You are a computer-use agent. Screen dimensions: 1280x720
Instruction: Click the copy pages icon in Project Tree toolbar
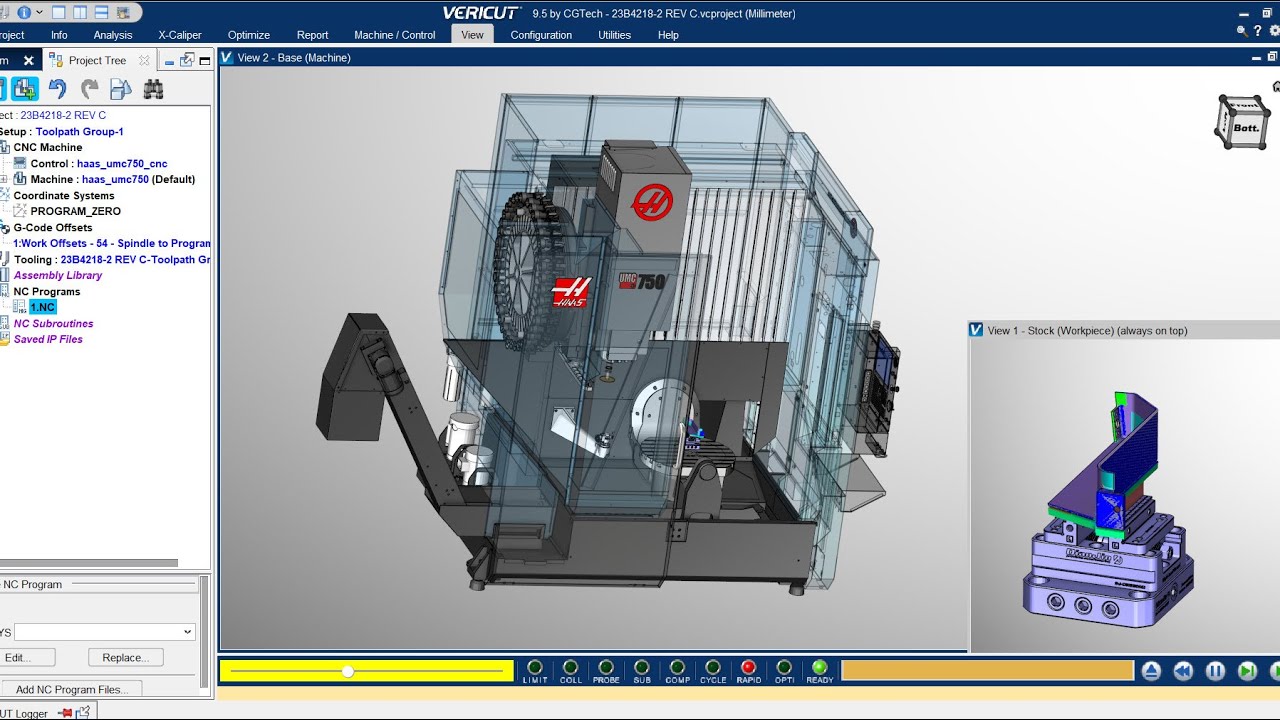point(121,89)
